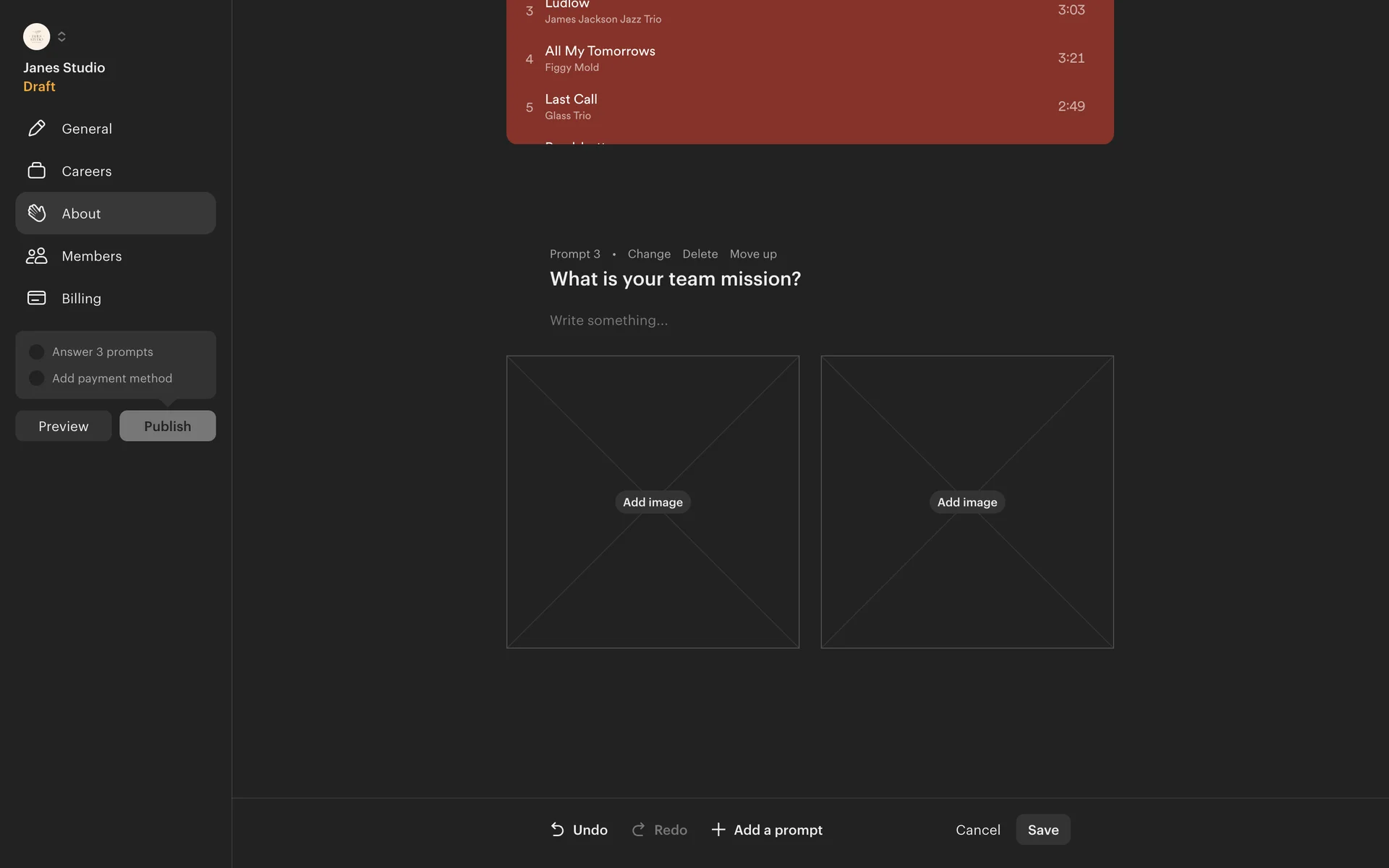1389x868 pixels.
Task: Click the Billing card icon
Action: click(x=36, y=298)
